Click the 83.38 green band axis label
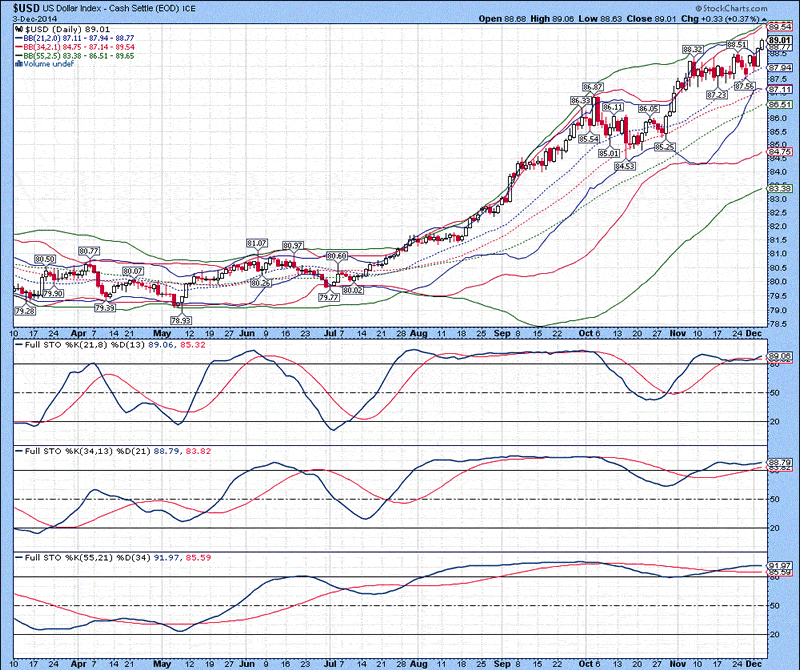This screenshot has height=670, width=800. pos(779,188)
